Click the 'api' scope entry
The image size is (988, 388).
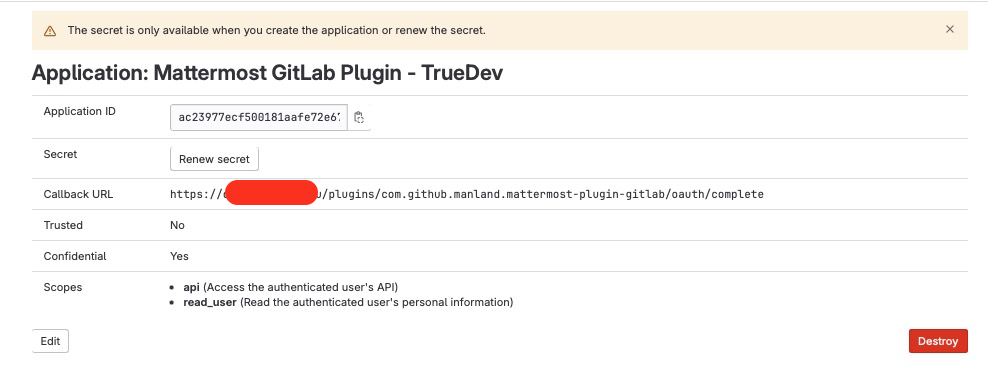point(290,287)
